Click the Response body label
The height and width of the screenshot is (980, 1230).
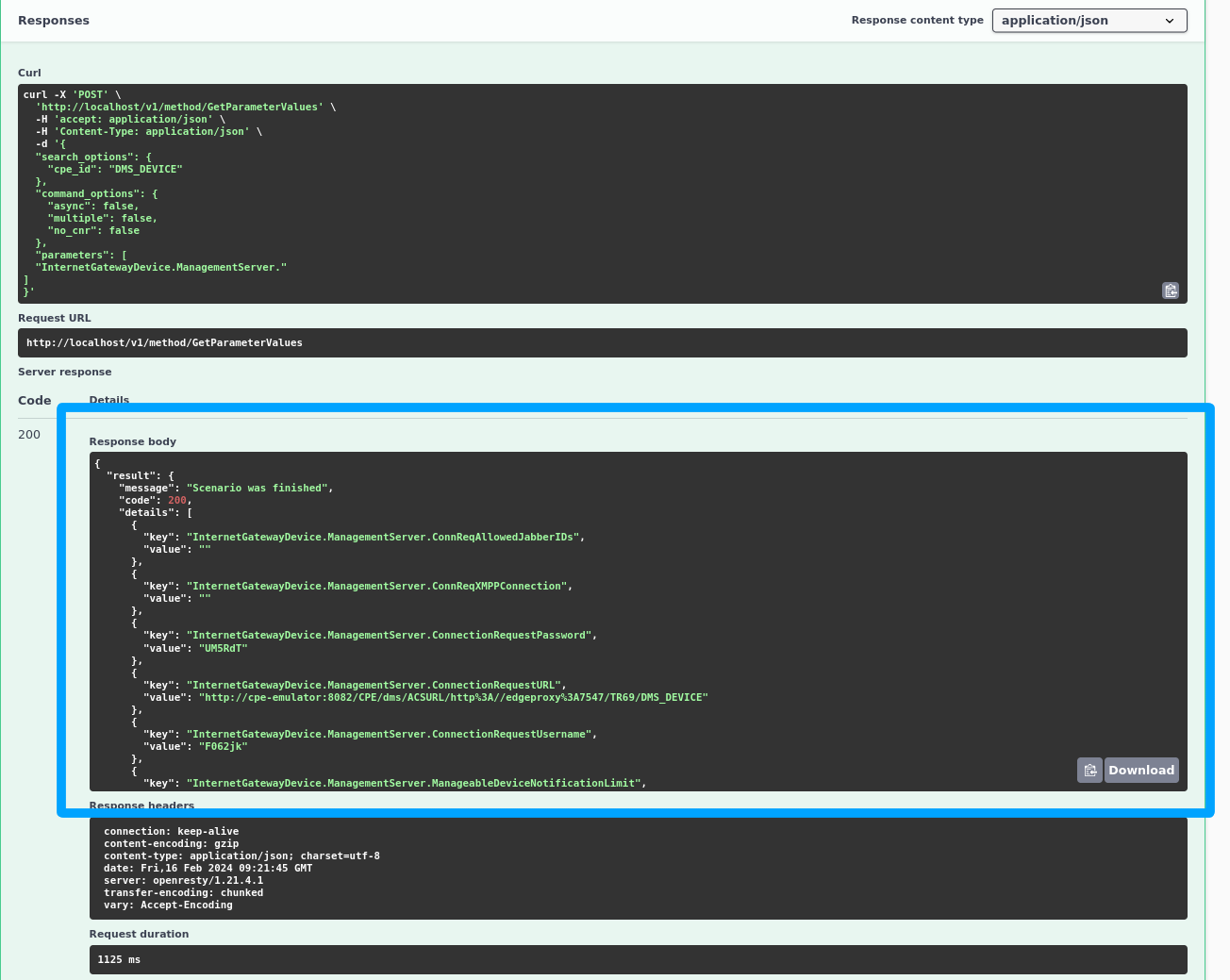coord(133,441)
